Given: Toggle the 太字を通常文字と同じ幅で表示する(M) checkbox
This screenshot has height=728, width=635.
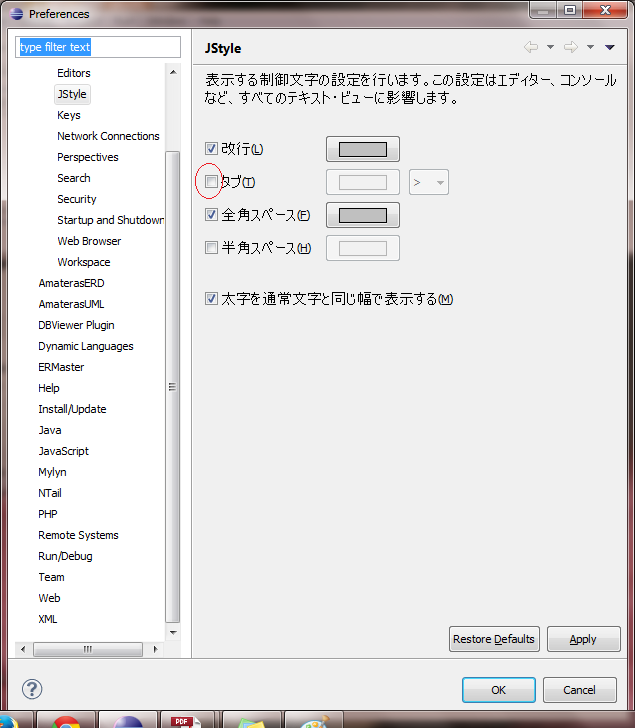Looking at the screenshot, I should tap(211, 299).
